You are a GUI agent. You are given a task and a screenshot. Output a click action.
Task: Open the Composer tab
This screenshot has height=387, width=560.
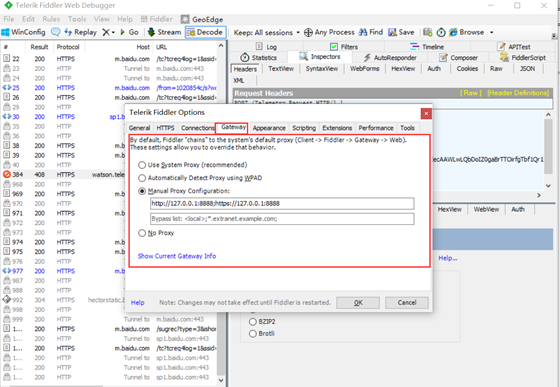(x=458, y=57)
